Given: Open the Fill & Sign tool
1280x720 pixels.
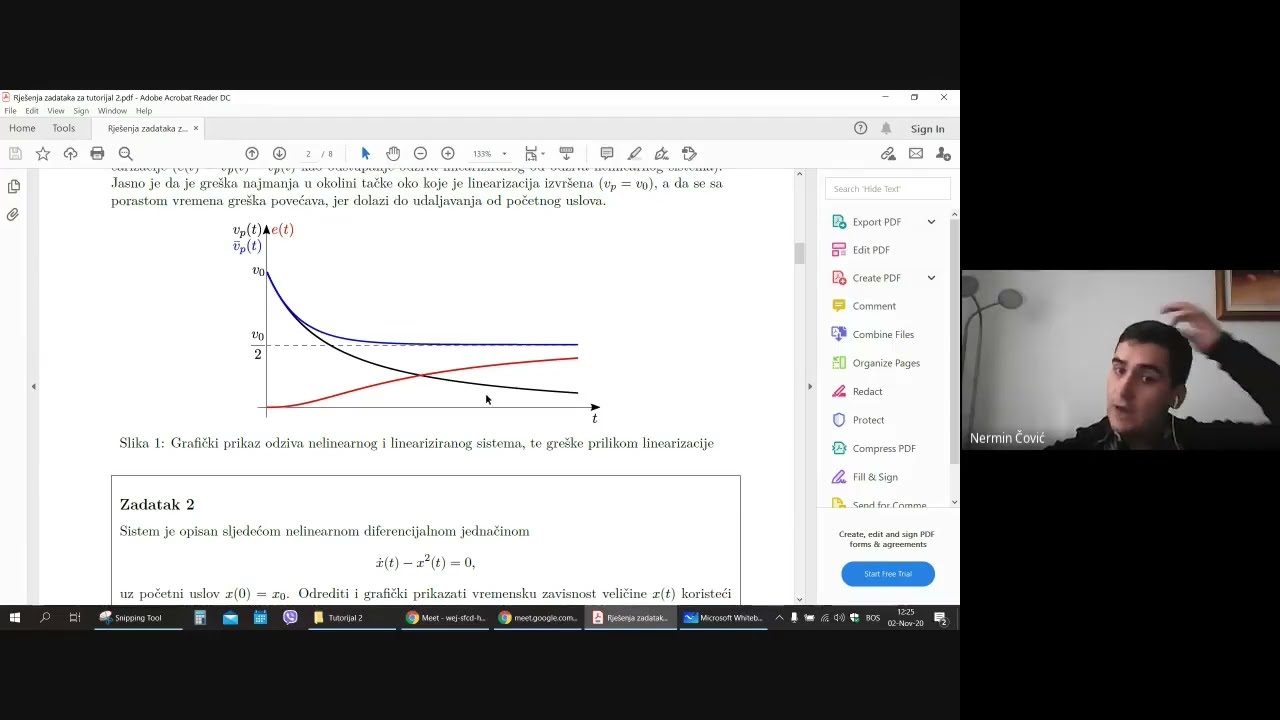Looking at the screenshot, I should (875, 477).
